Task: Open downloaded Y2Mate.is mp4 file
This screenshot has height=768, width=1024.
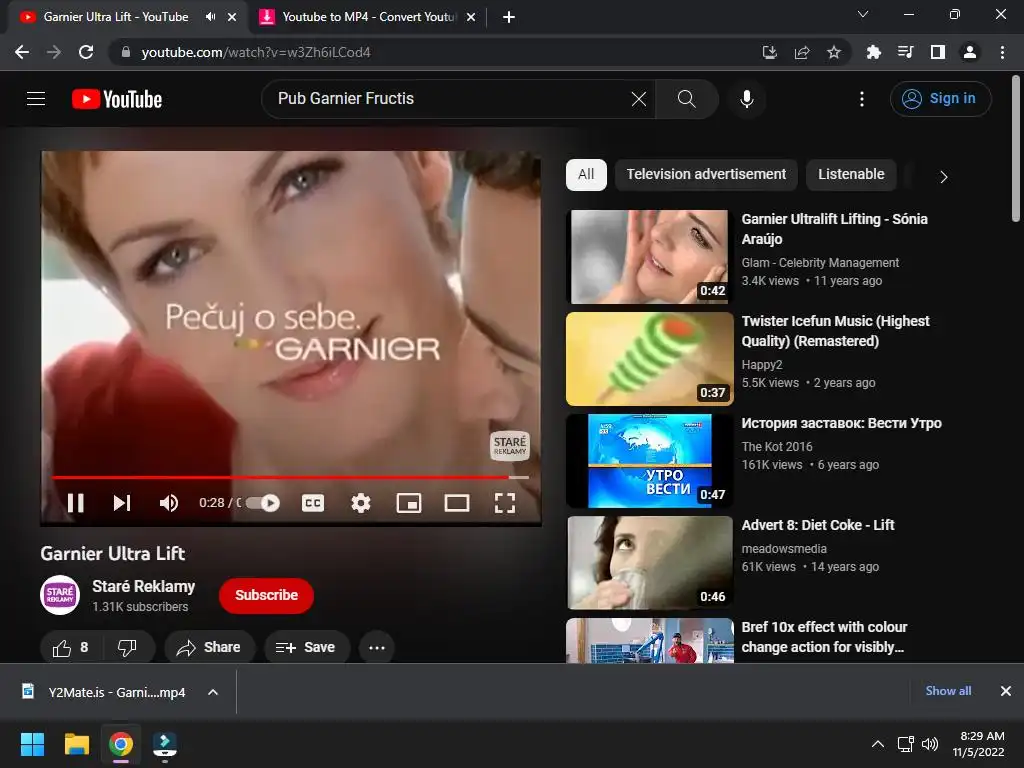Action: point(104,692)
